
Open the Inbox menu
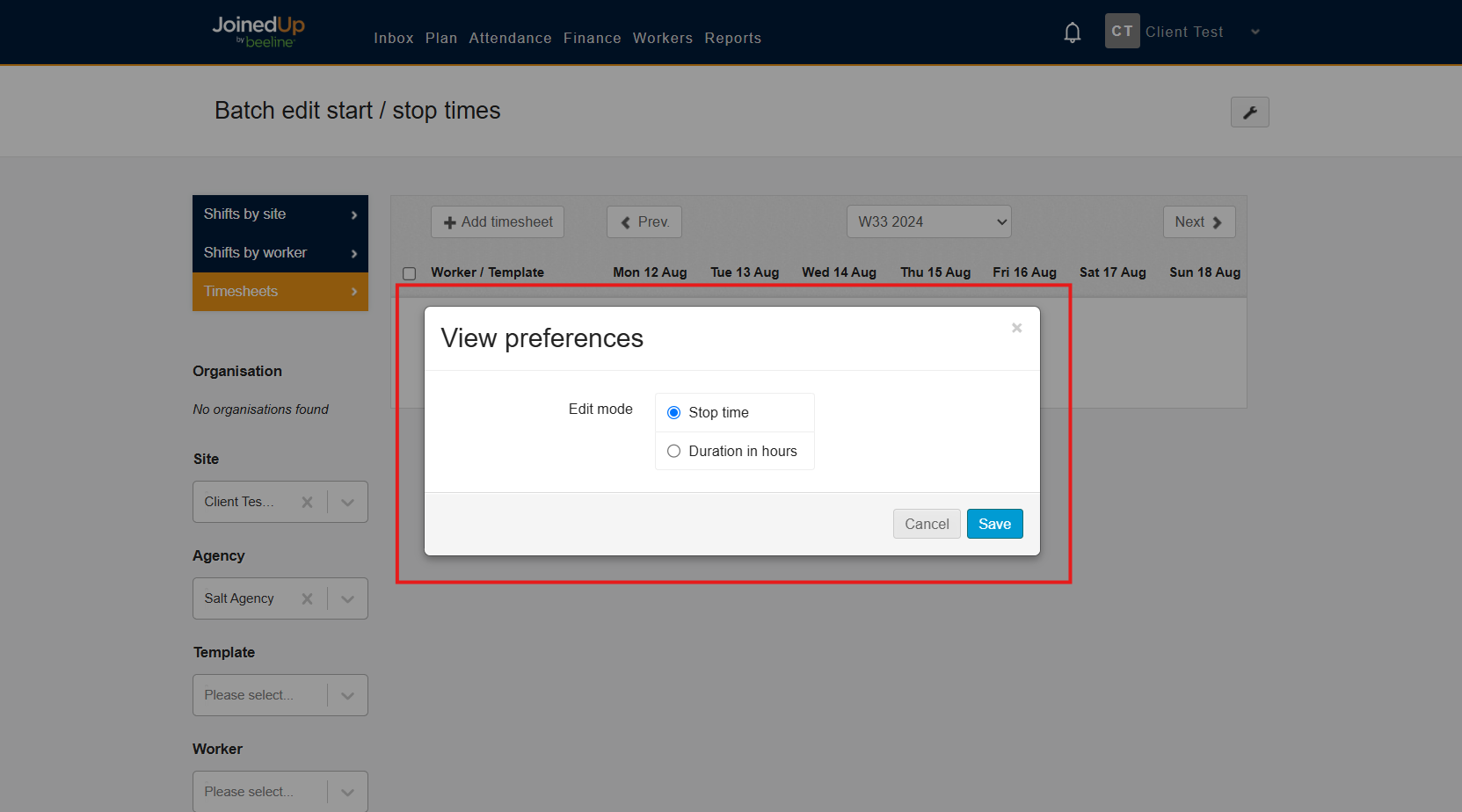[393, 38]
